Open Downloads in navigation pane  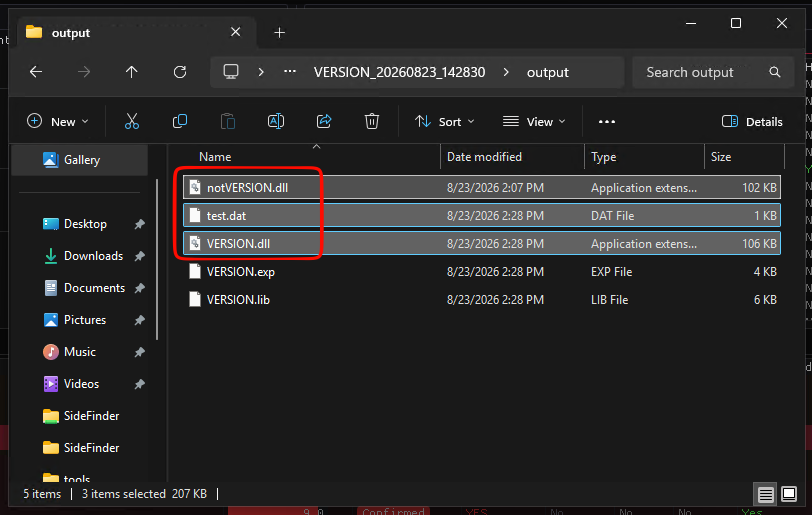click(93, 256)
